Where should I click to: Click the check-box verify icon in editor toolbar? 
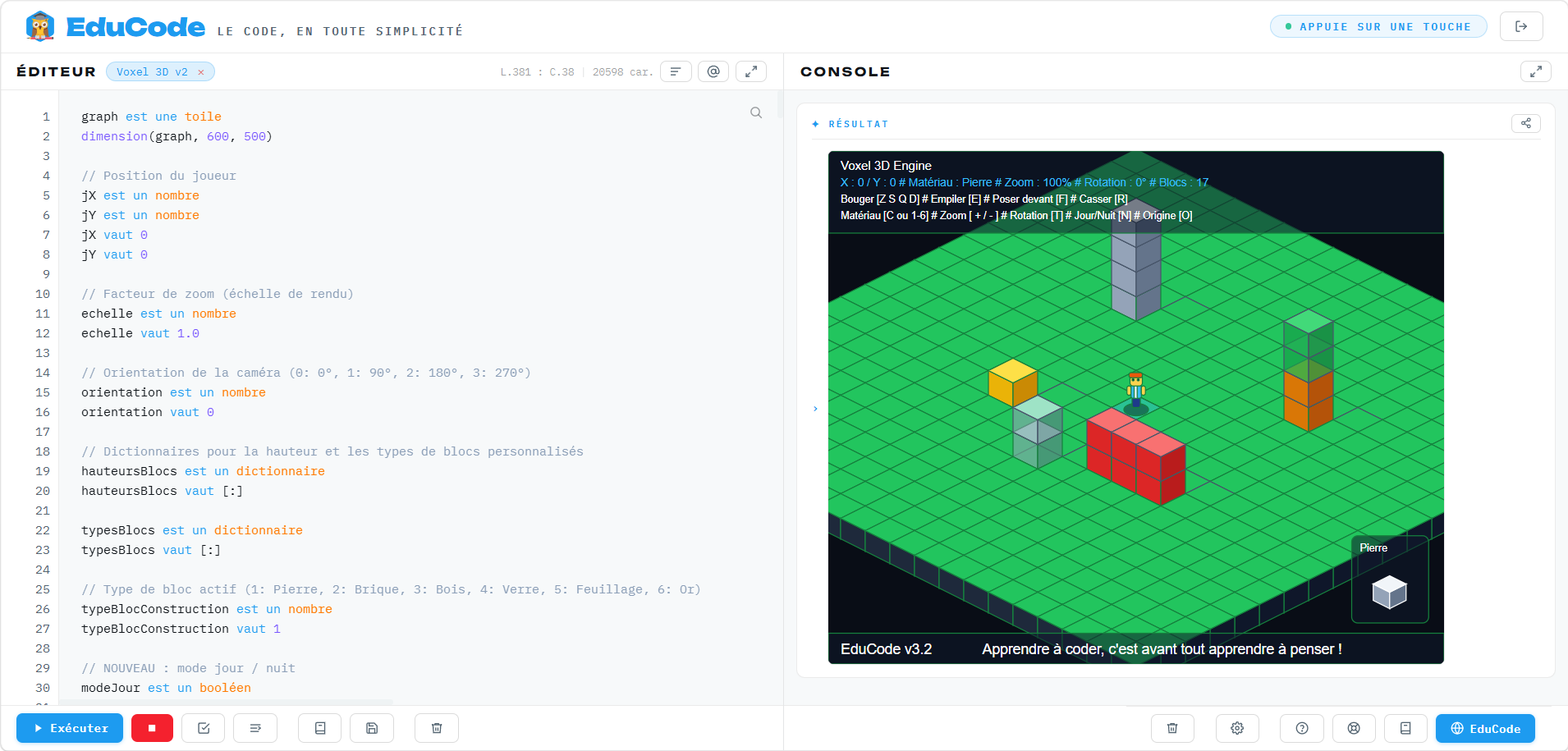click(204, 728)
